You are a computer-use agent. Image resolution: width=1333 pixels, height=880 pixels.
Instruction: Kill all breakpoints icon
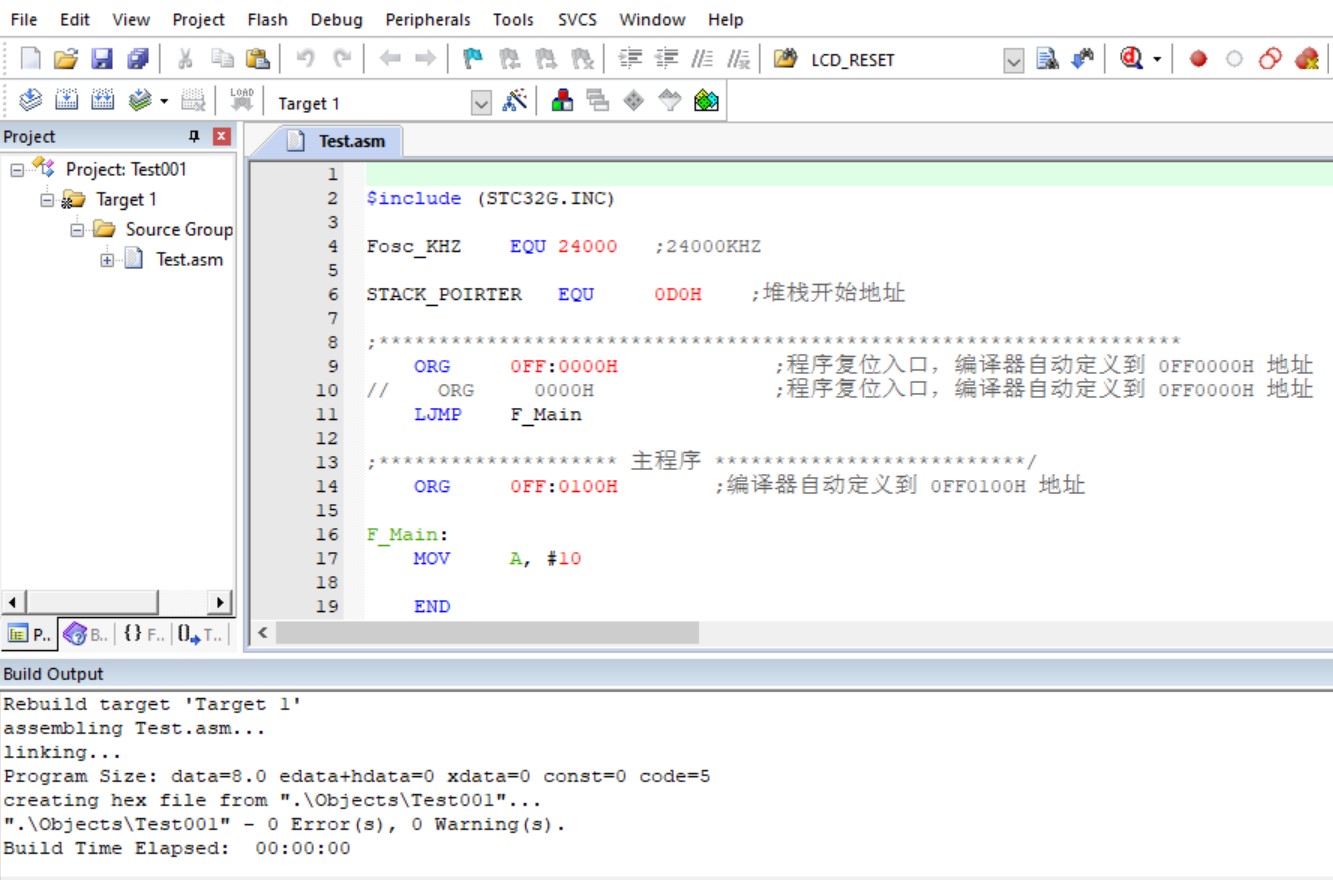point(1306,59)
